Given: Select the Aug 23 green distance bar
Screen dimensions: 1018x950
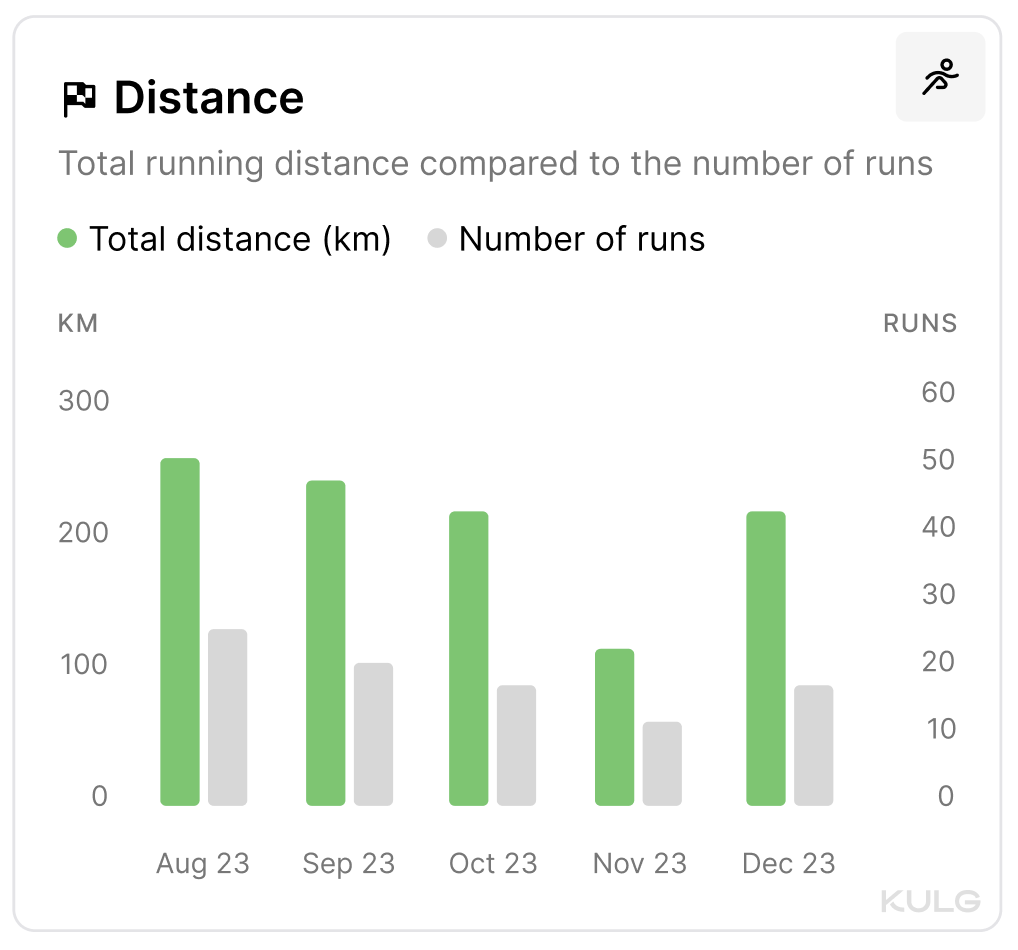Looking at the screenshot, I should (x=180, y=632).
